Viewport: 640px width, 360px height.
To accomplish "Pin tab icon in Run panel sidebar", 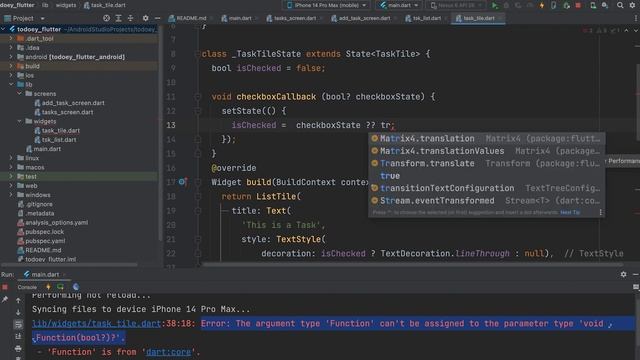I will (x=5, y=300).
